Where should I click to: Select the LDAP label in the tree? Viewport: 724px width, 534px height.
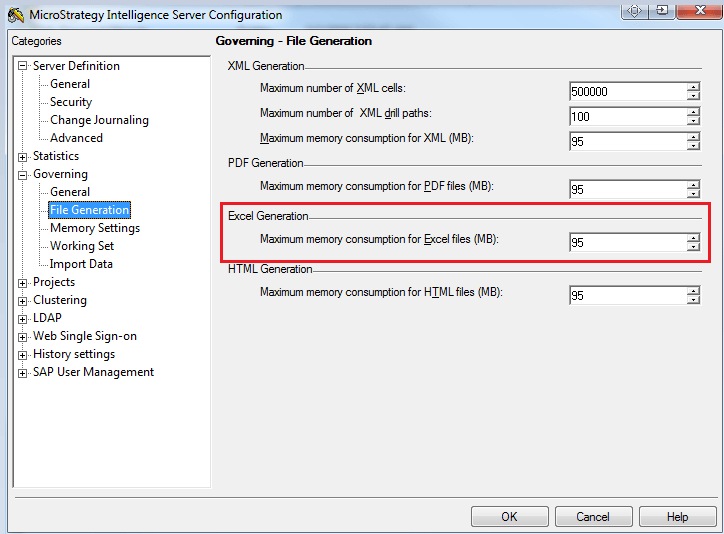47,318
